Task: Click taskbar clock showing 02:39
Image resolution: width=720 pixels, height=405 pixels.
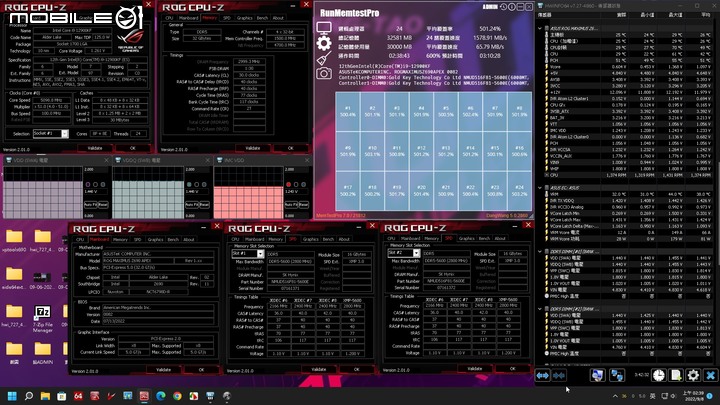Action: tap(691, 396)
